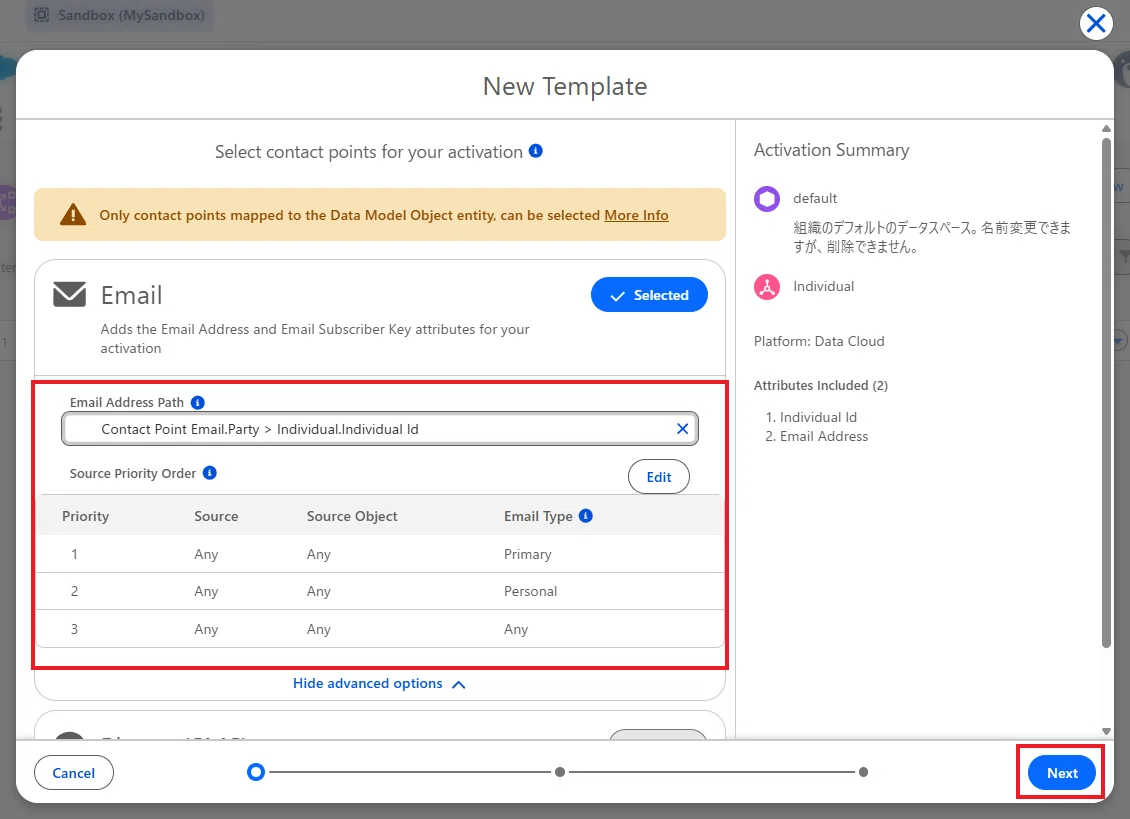Focus the Email Address Path field
The width and height of the screenshot is (1130, 819).
coord(380,429)
